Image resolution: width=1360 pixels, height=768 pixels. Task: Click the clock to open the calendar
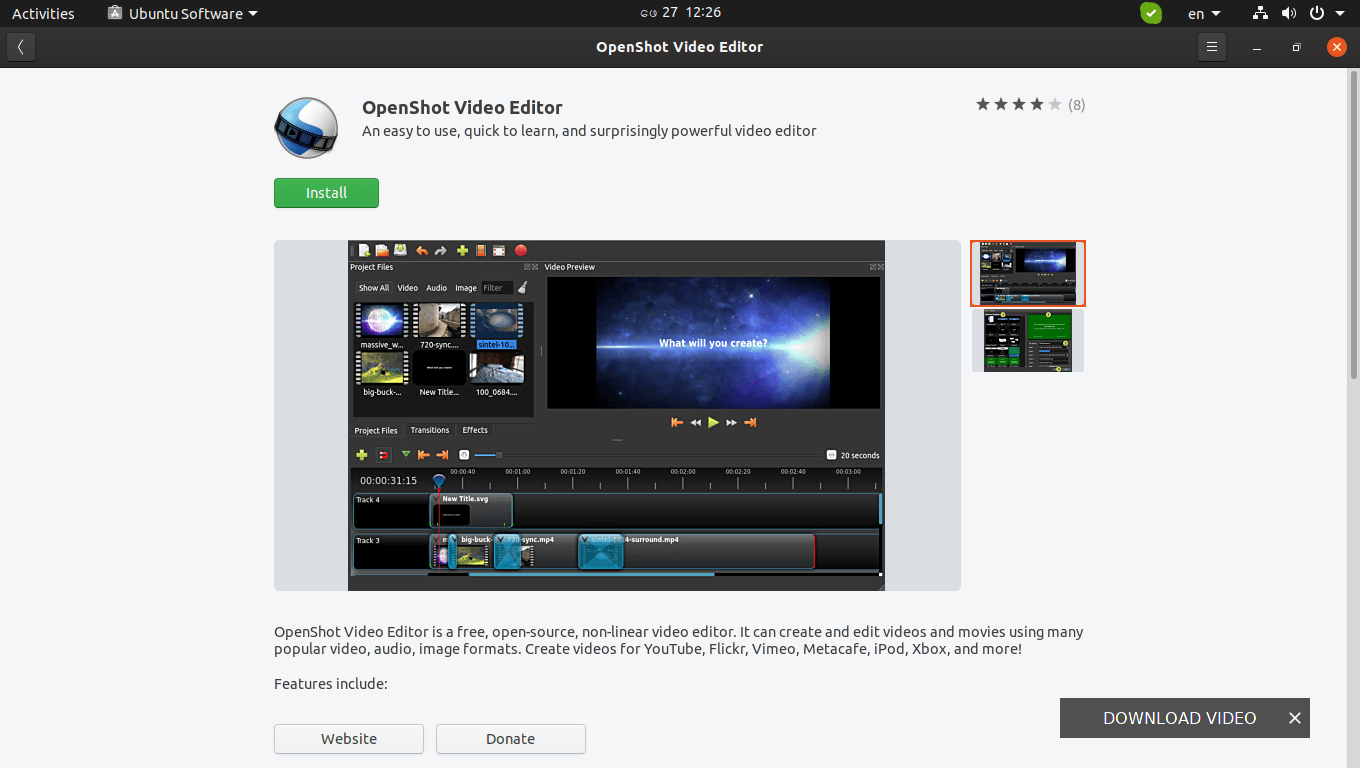point(680,12)
